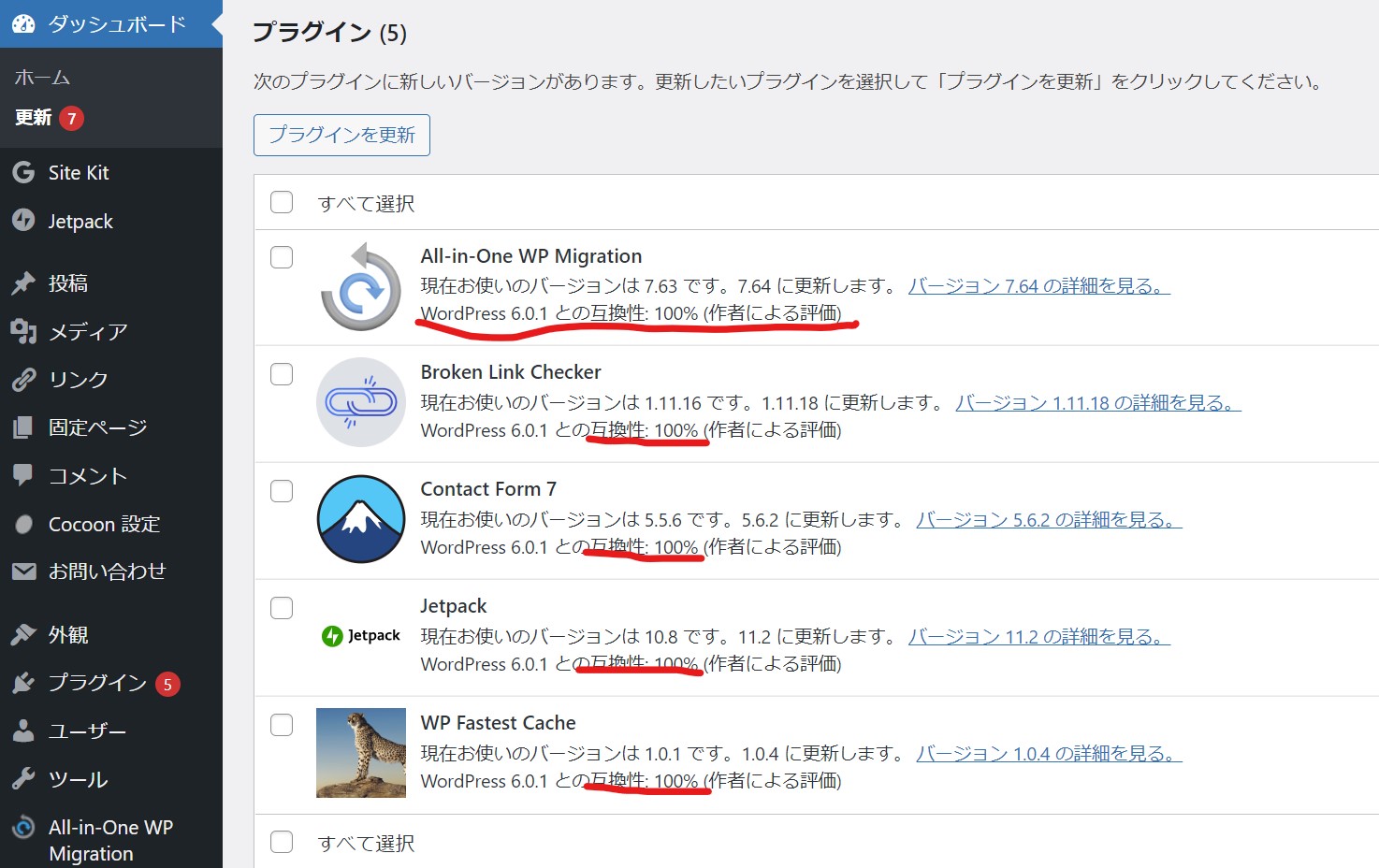Open 外観 menu label
This screenshot has width=1379, height=868.
tap(68, 635)
